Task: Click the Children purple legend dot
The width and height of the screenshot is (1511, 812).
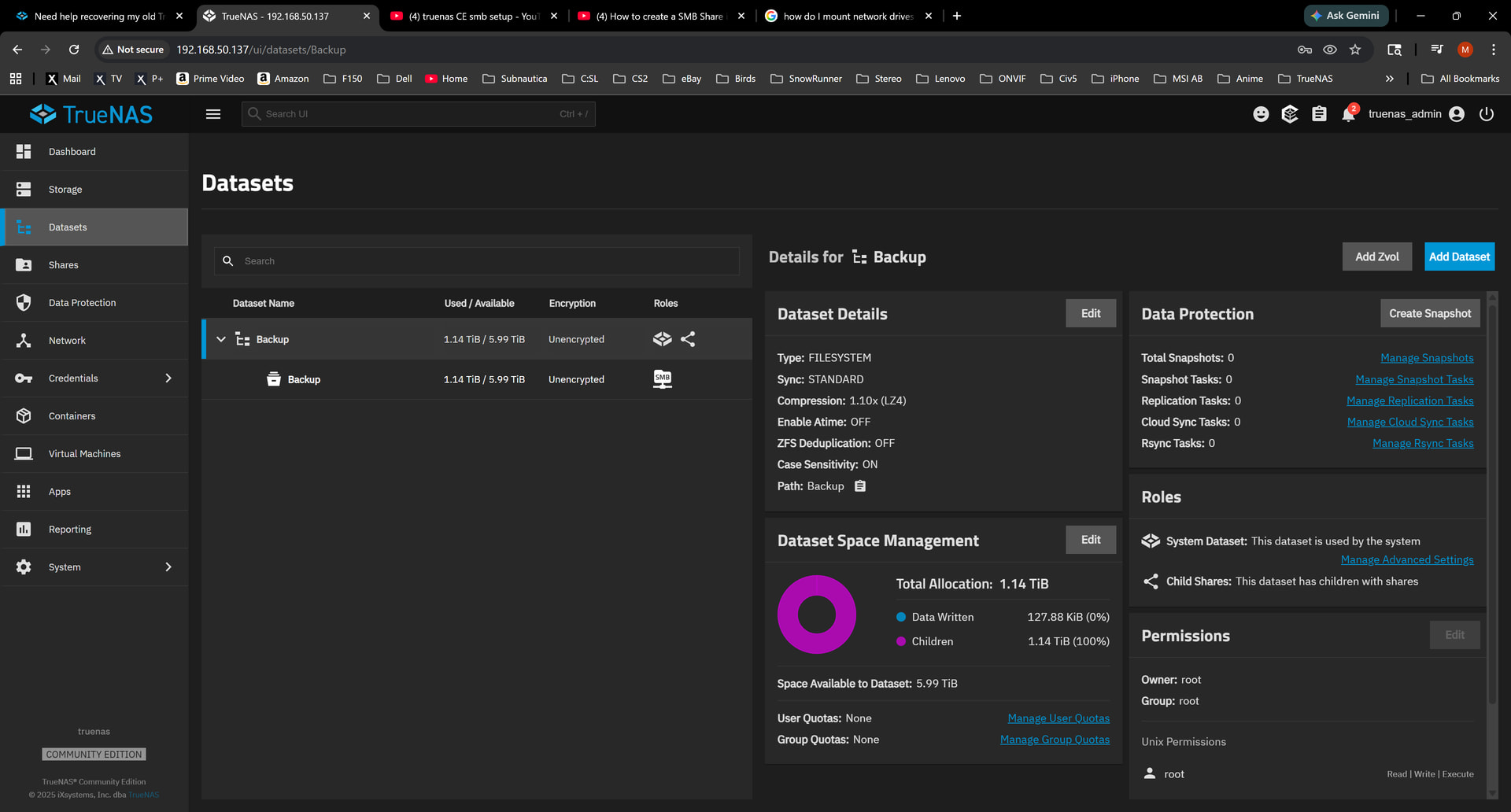Action: pyautogui.click(x=901, y=641)
